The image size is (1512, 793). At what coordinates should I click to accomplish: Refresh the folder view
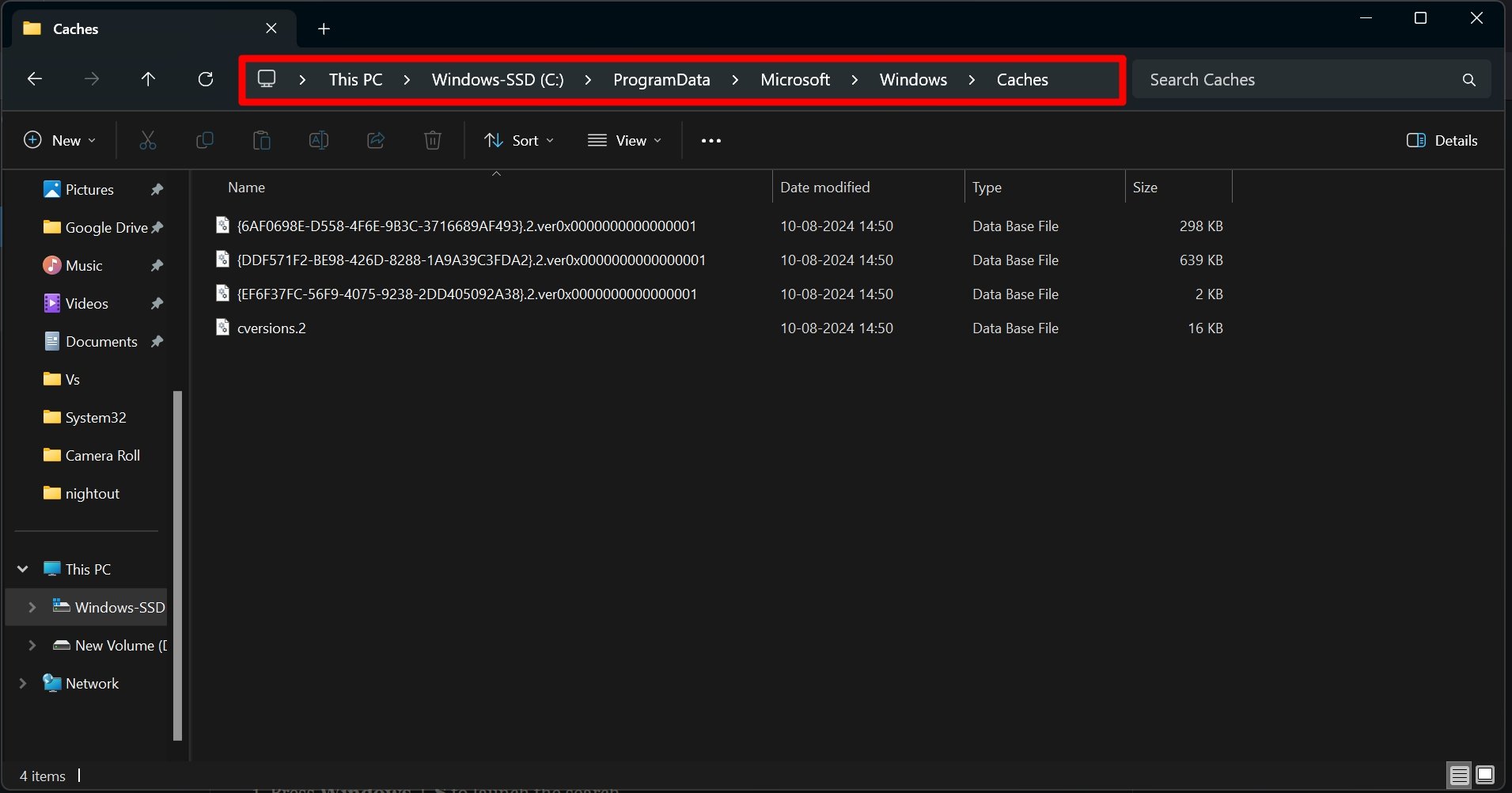[206, 79]
